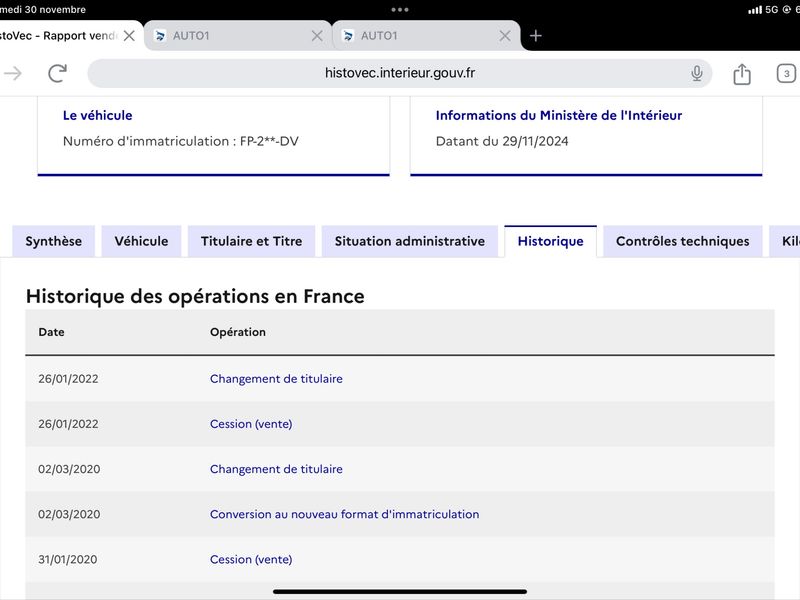Click Cession (vente) dated 26/01/2022
Image resolution: width=800 pixels, height=600 pixels.
[x=251, y=424]
